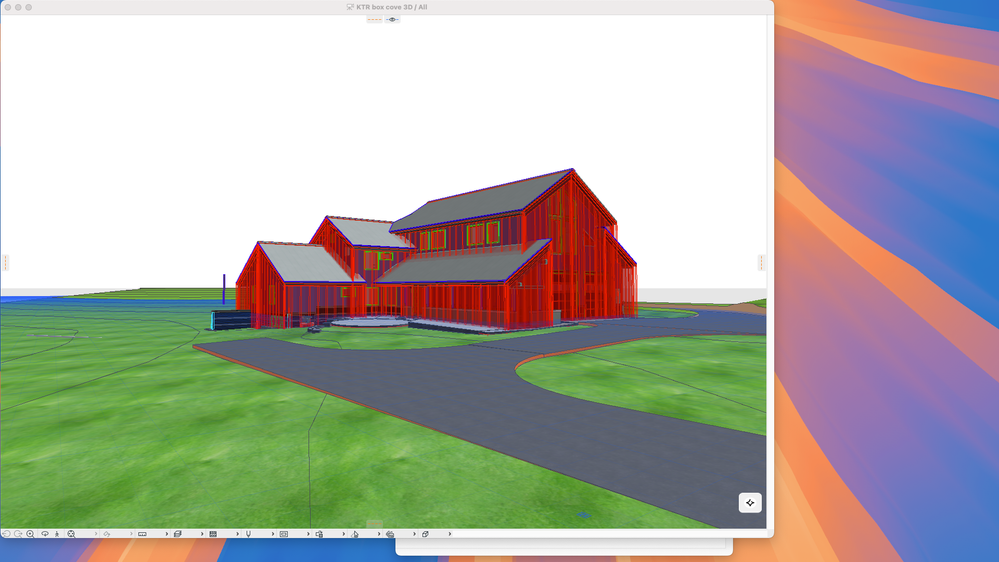Click the 3D window icon beside title

(x=350, y=7)
